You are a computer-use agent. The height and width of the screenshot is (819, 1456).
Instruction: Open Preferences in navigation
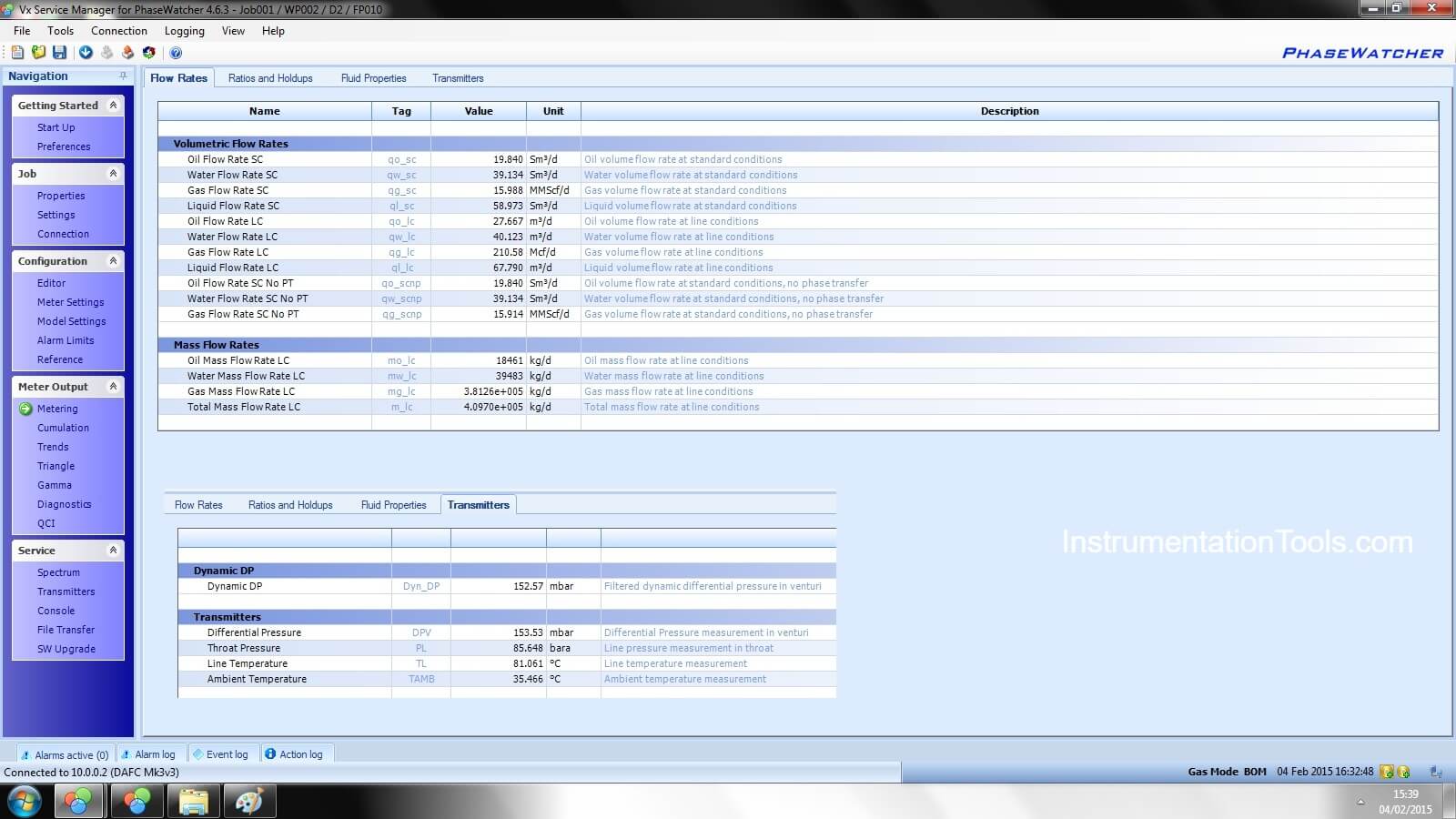tap(64, 147)
